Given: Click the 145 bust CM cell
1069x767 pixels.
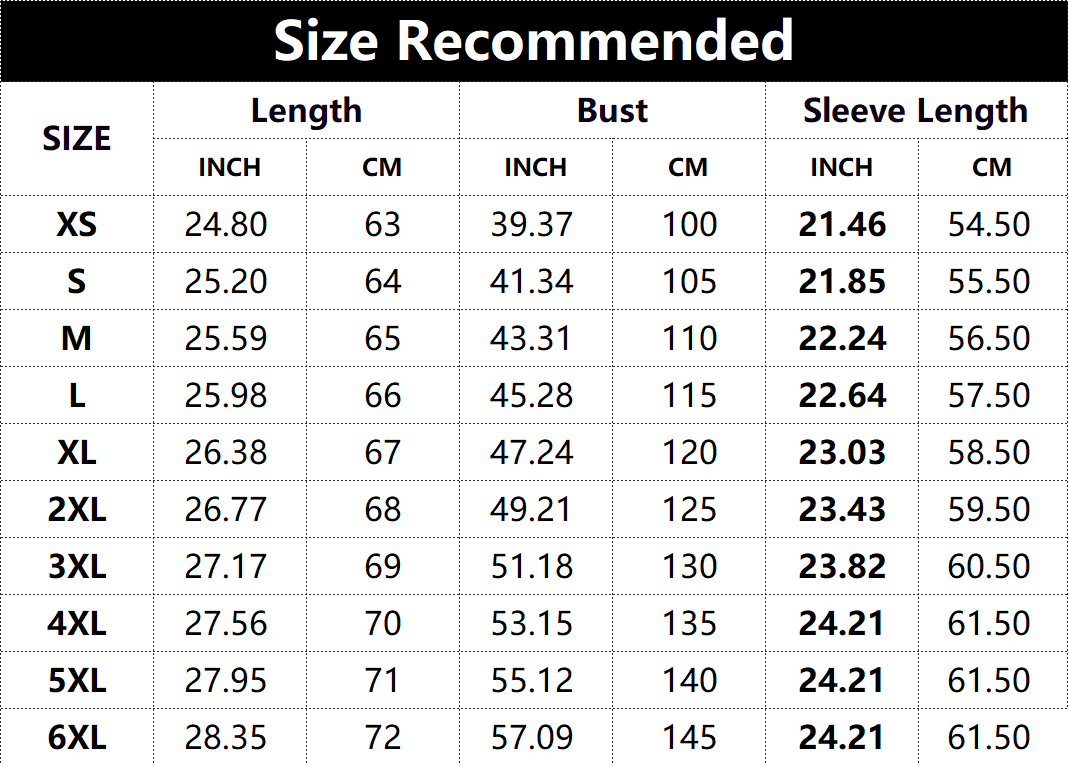Looking at the screenshot, I should coord(689,737).
